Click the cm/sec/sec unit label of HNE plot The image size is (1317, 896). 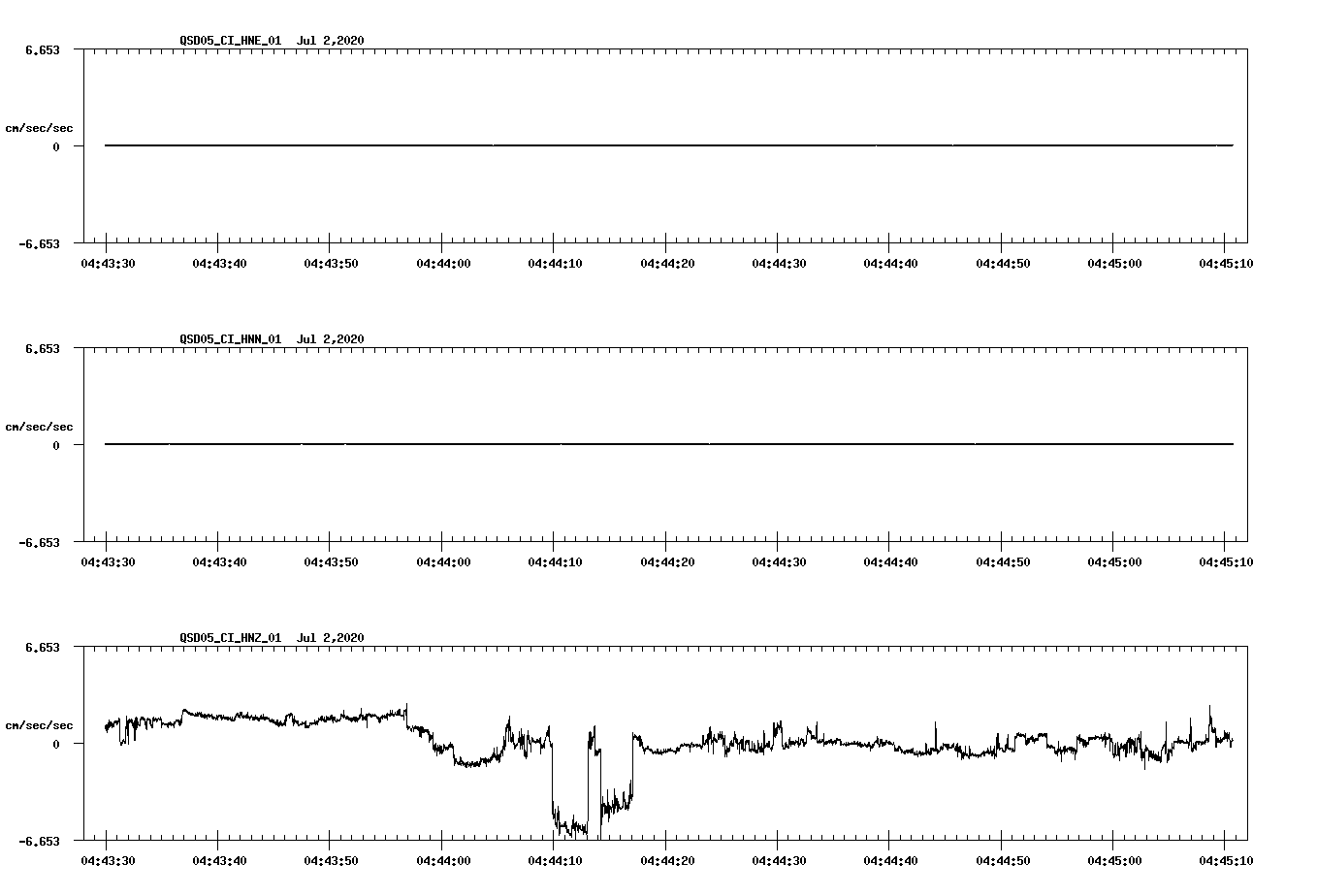coord(39,128)
